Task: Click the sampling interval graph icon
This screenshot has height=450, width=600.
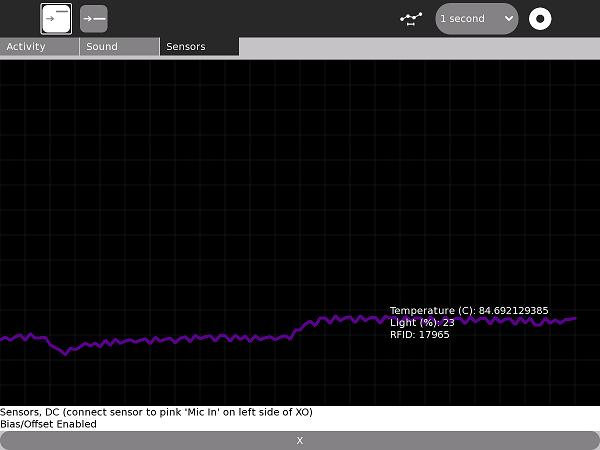Action: [x=410, y=18]
